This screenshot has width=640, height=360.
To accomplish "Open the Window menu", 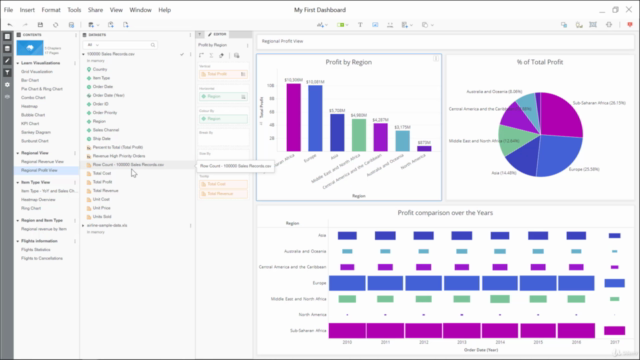I will pyautogui.click(x=140, y=10).
